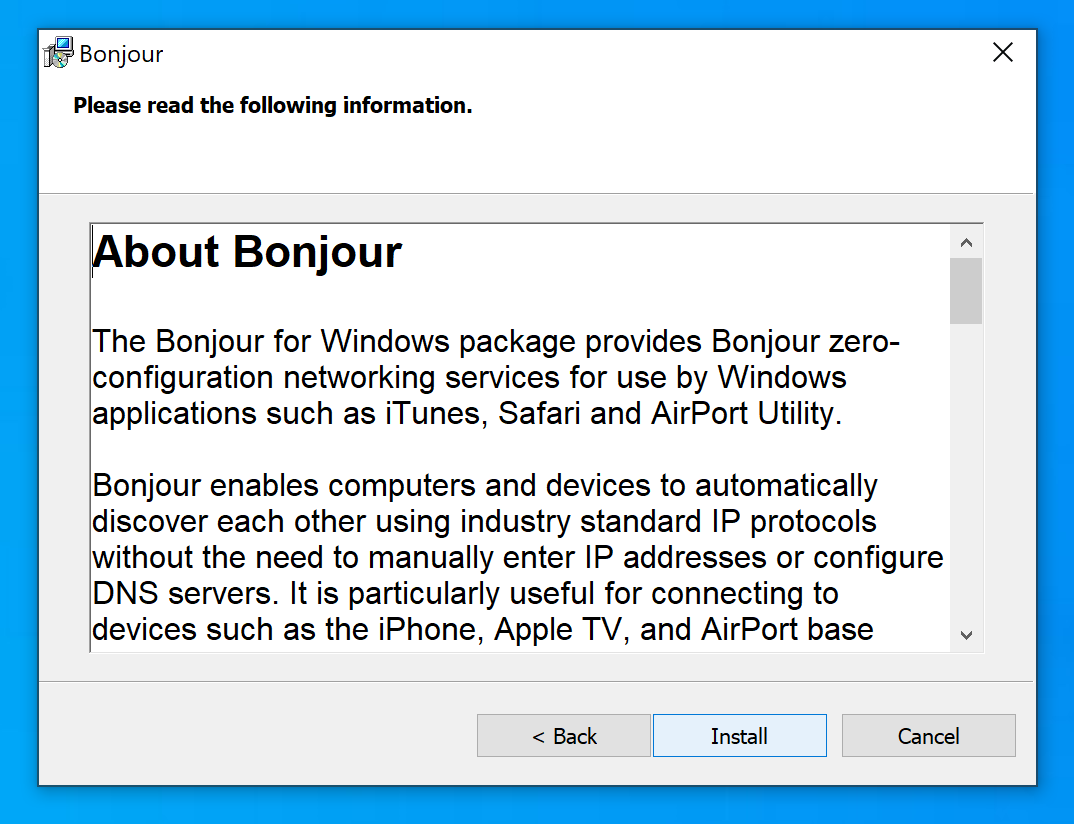Click the Install button

point(739,736)
